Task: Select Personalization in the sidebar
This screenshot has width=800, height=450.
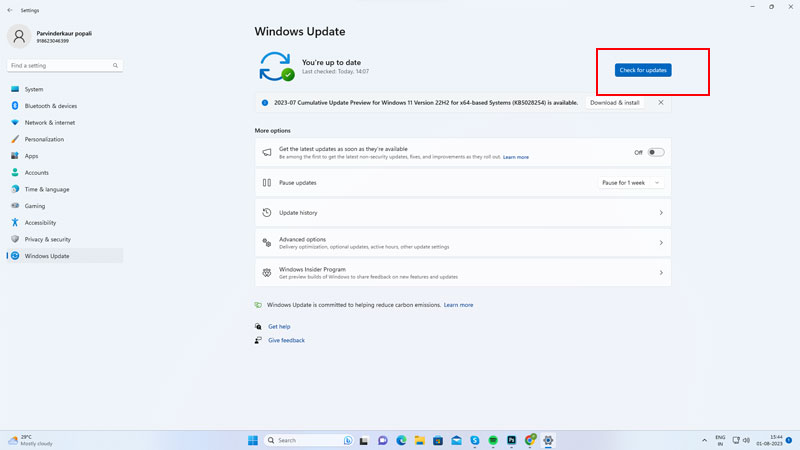Action: (65, 139)
